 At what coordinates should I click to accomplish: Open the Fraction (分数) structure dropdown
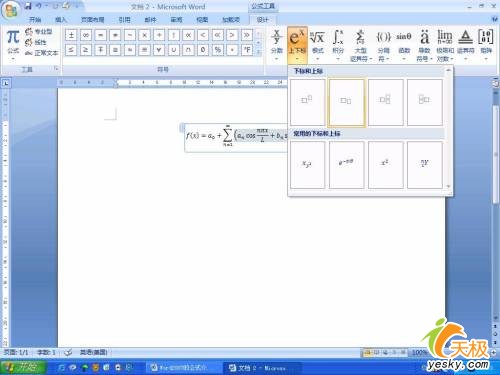pos(277,45)
